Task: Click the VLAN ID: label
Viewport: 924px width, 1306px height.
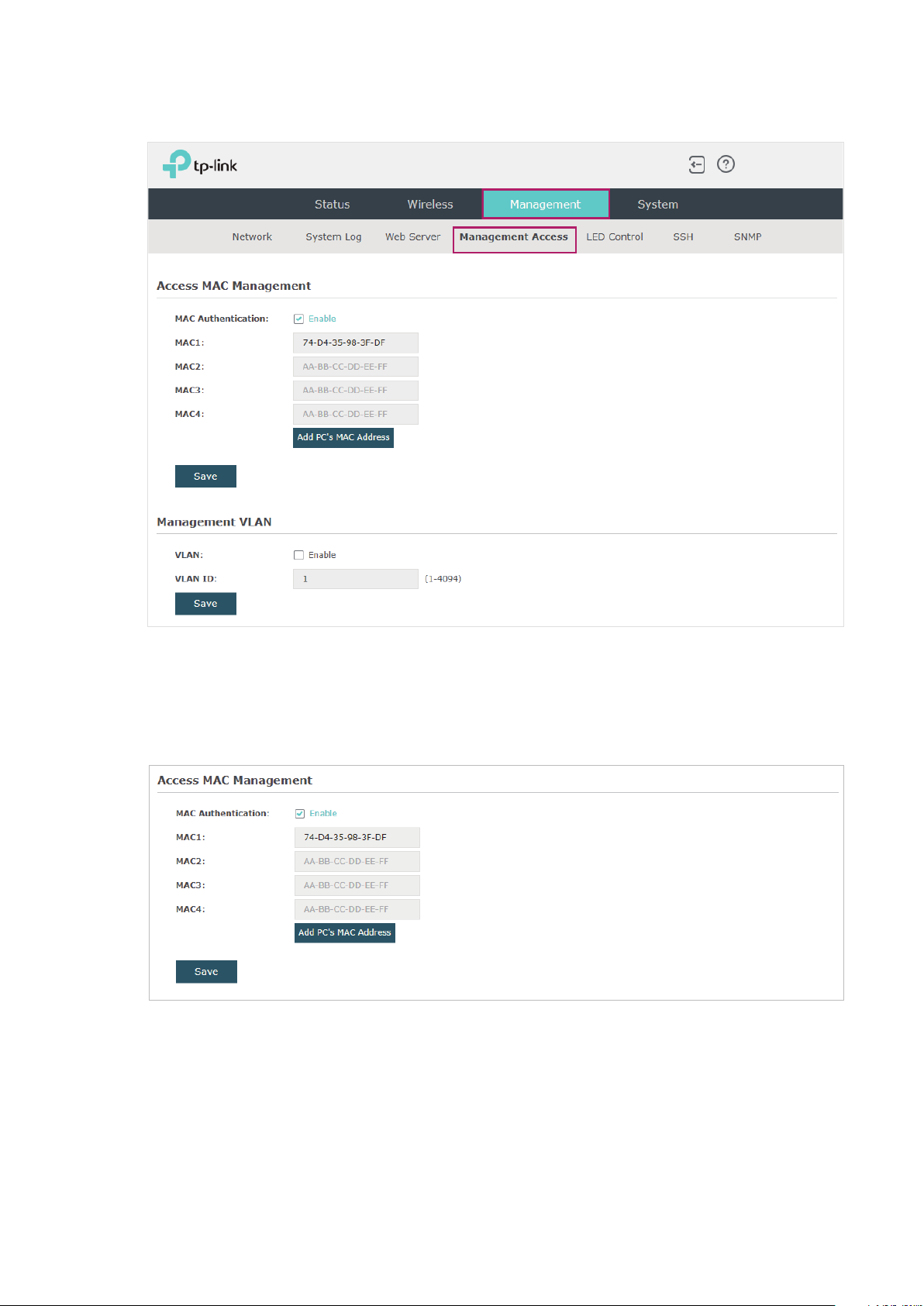Action: pyautogui.click(x=195, y=579)
